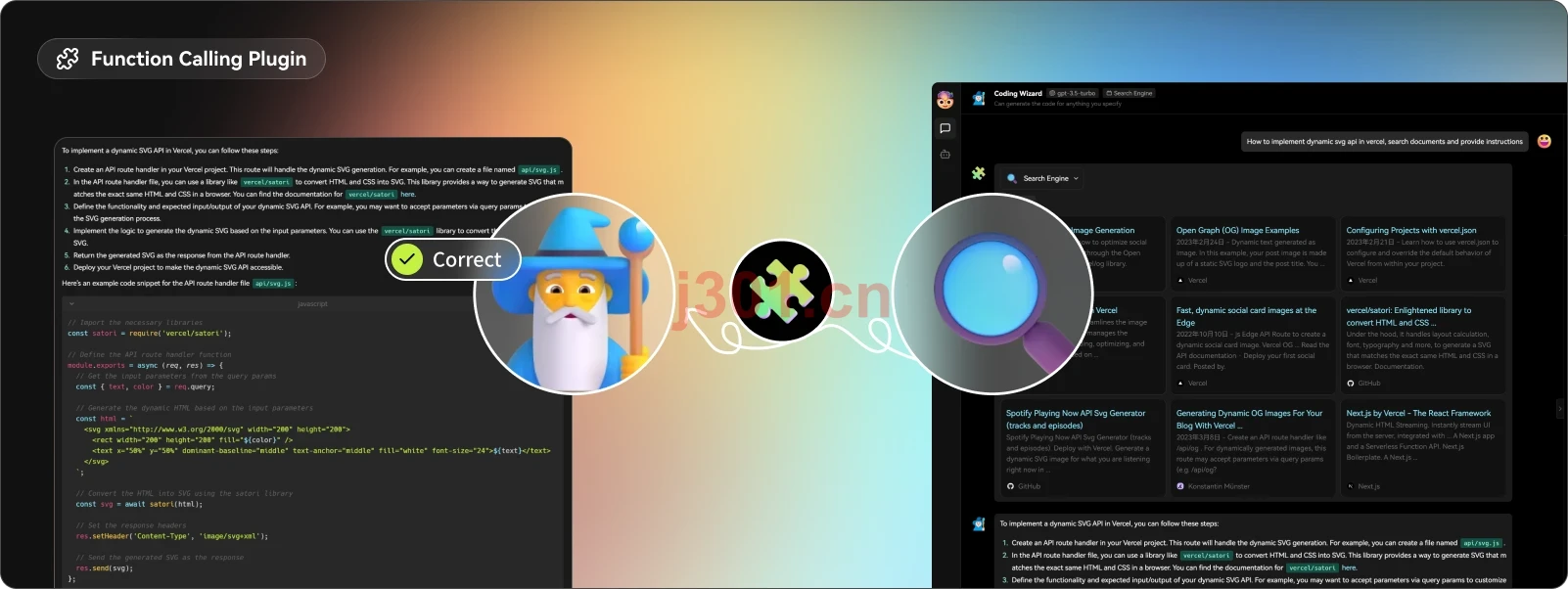Screen dimensions: 1568x589
Task: Click the green checkmark on the Correct badge
Action: [x=406, y=259]
